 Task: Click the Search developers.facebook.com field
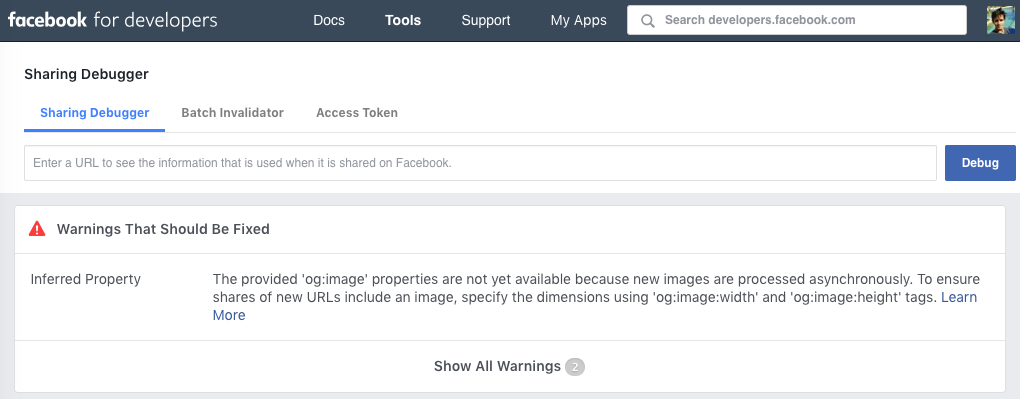click(796, 20)
